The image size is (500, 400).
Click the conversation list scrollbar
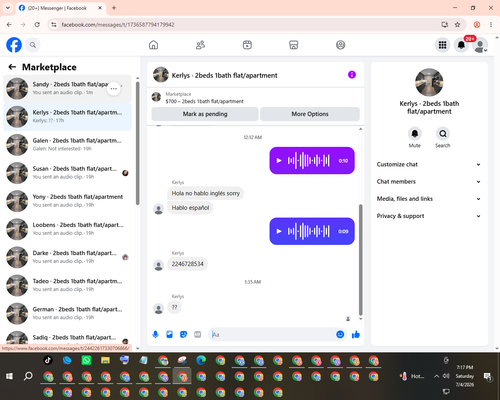coord(137,143)
